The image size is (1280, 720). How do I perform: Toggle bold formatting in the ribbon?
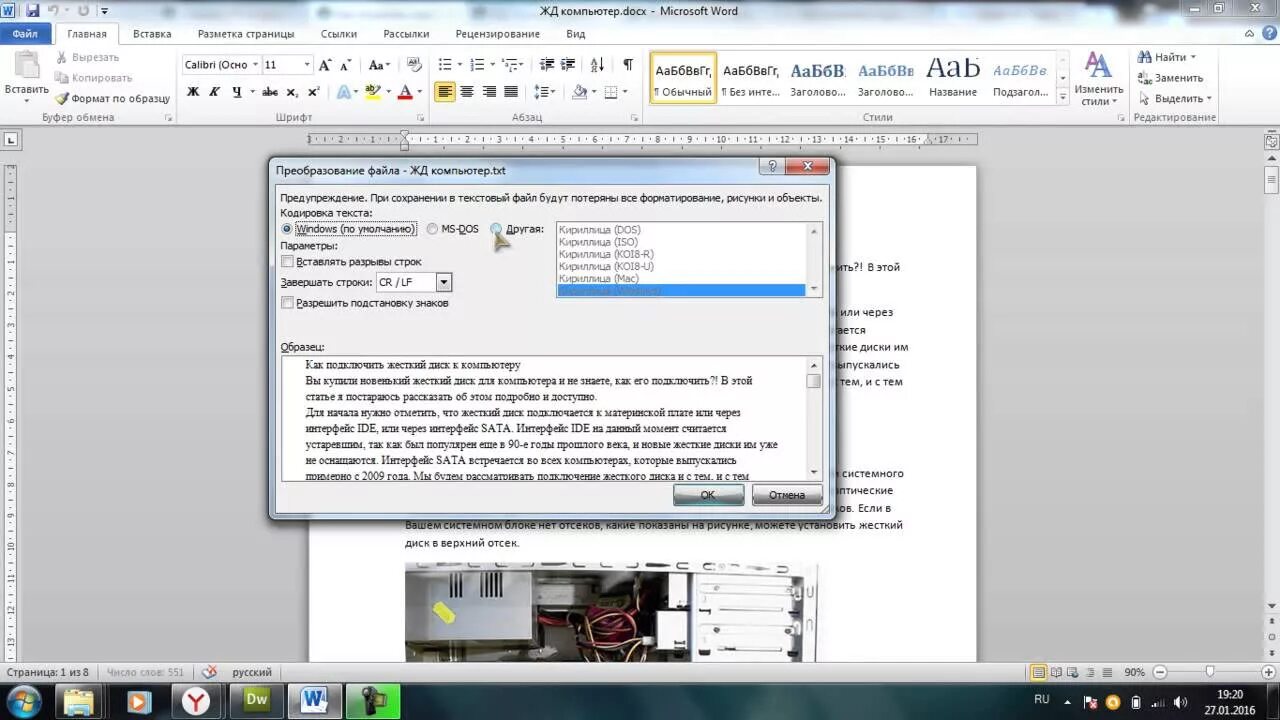tap(193, 92)
